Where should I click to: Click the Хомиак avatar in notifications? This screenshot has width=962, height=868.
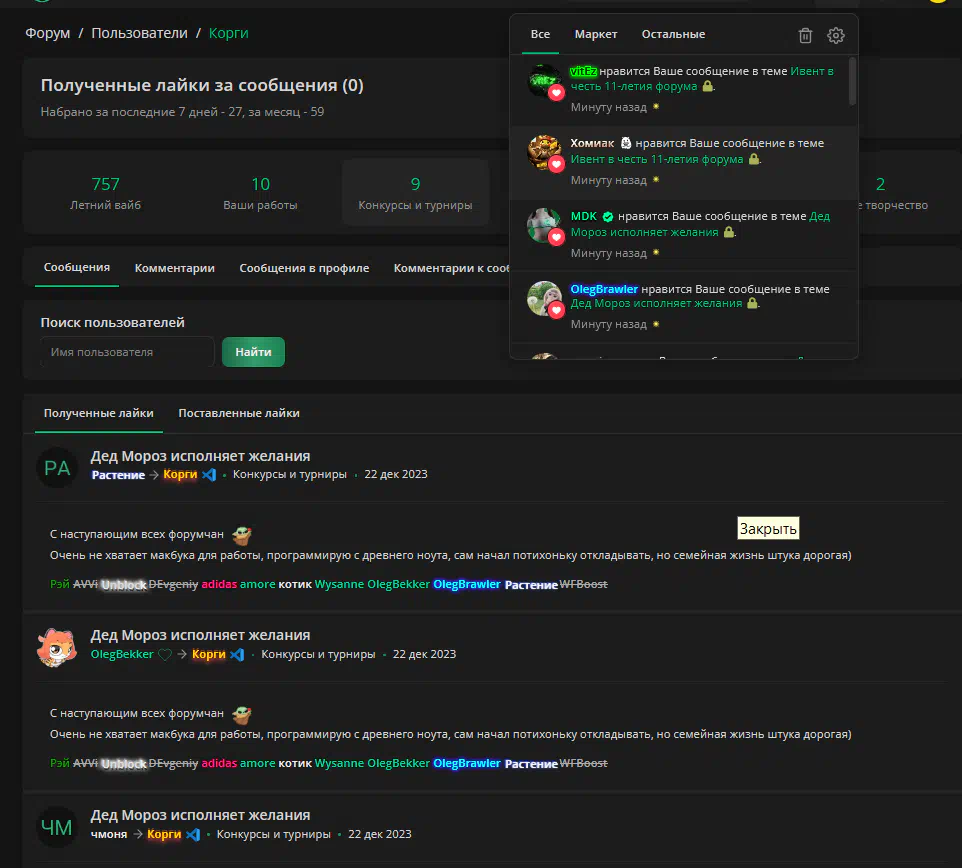544,153
